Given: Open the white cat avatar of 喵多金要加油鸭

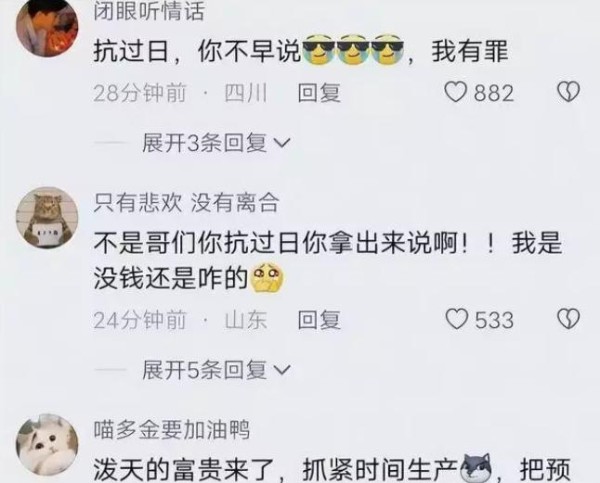Looking at the screenshot, I should coord(47,445).
